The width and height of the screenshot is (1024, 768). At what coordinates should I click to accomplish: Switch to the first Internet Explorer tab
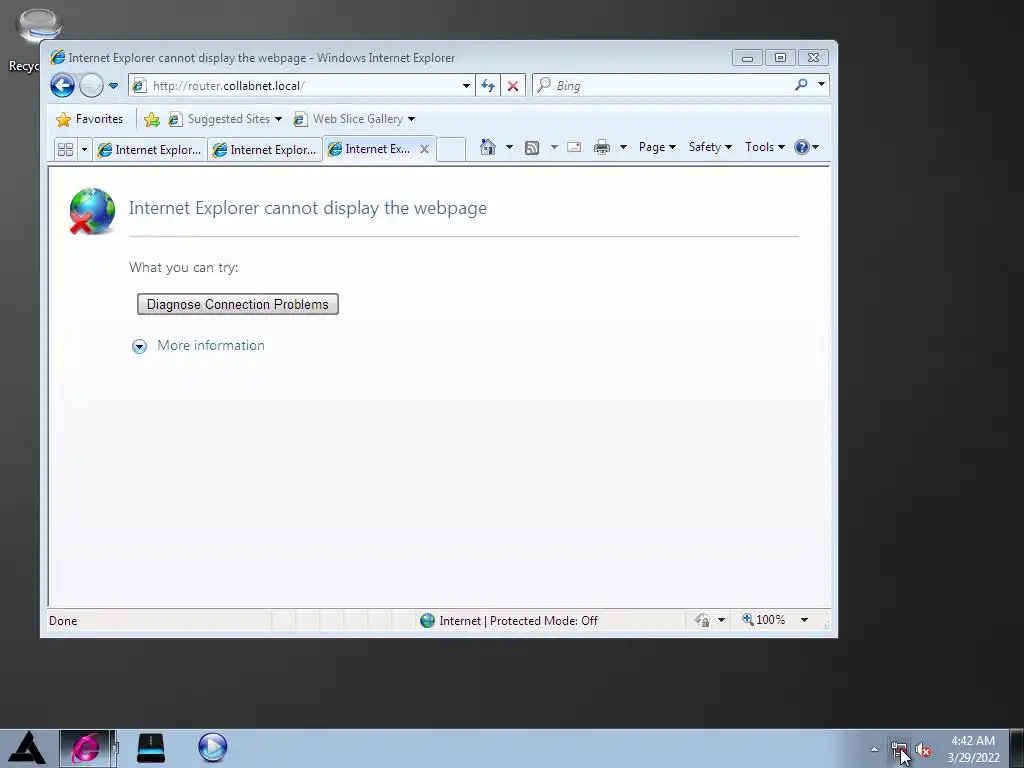pyautogui.click(x=150, y=150)
